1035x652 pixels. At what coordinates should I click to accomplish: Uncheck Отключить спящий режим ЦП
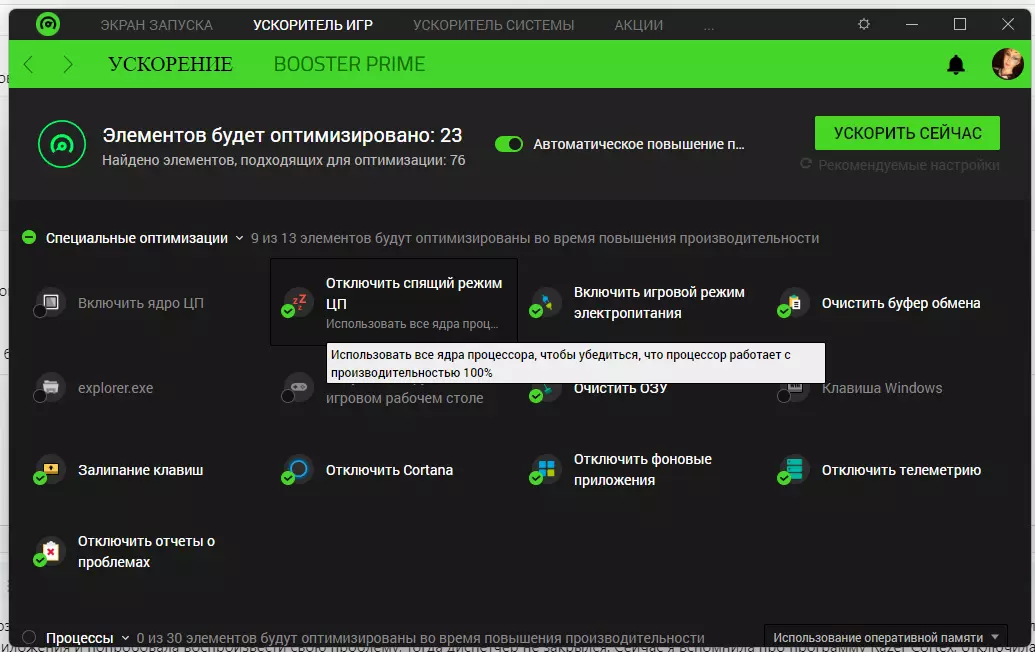[288, 311]
